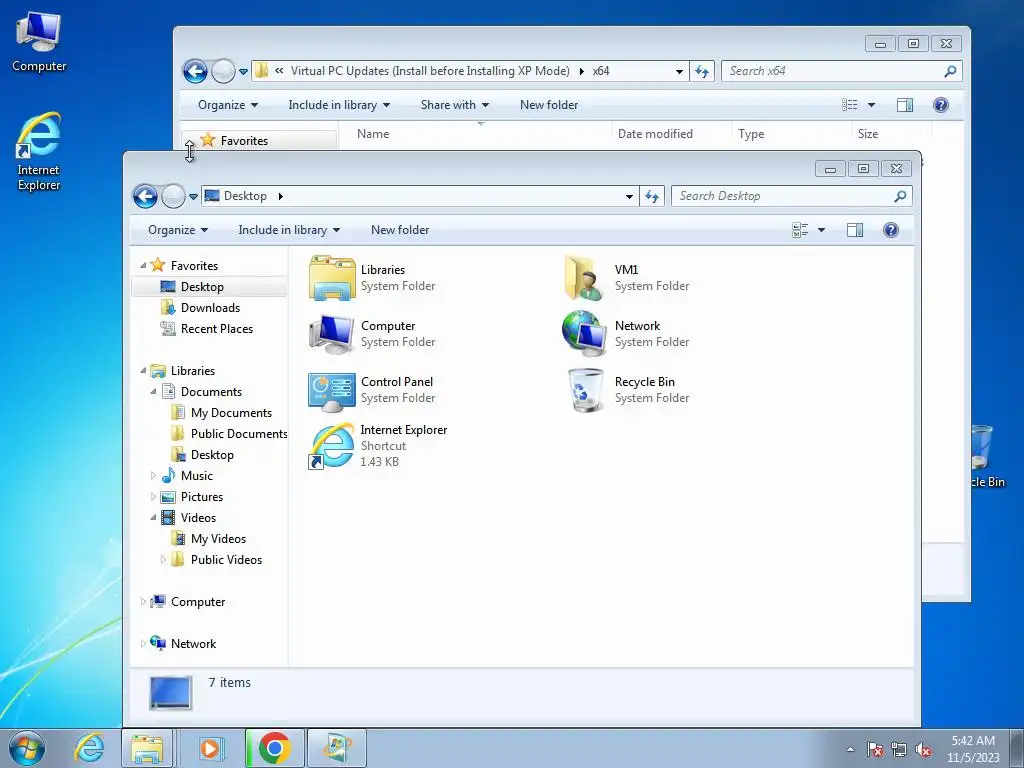Expand the Computer node in navigation pane
The image size is (1024, 768).
click(x=143, y=601)
